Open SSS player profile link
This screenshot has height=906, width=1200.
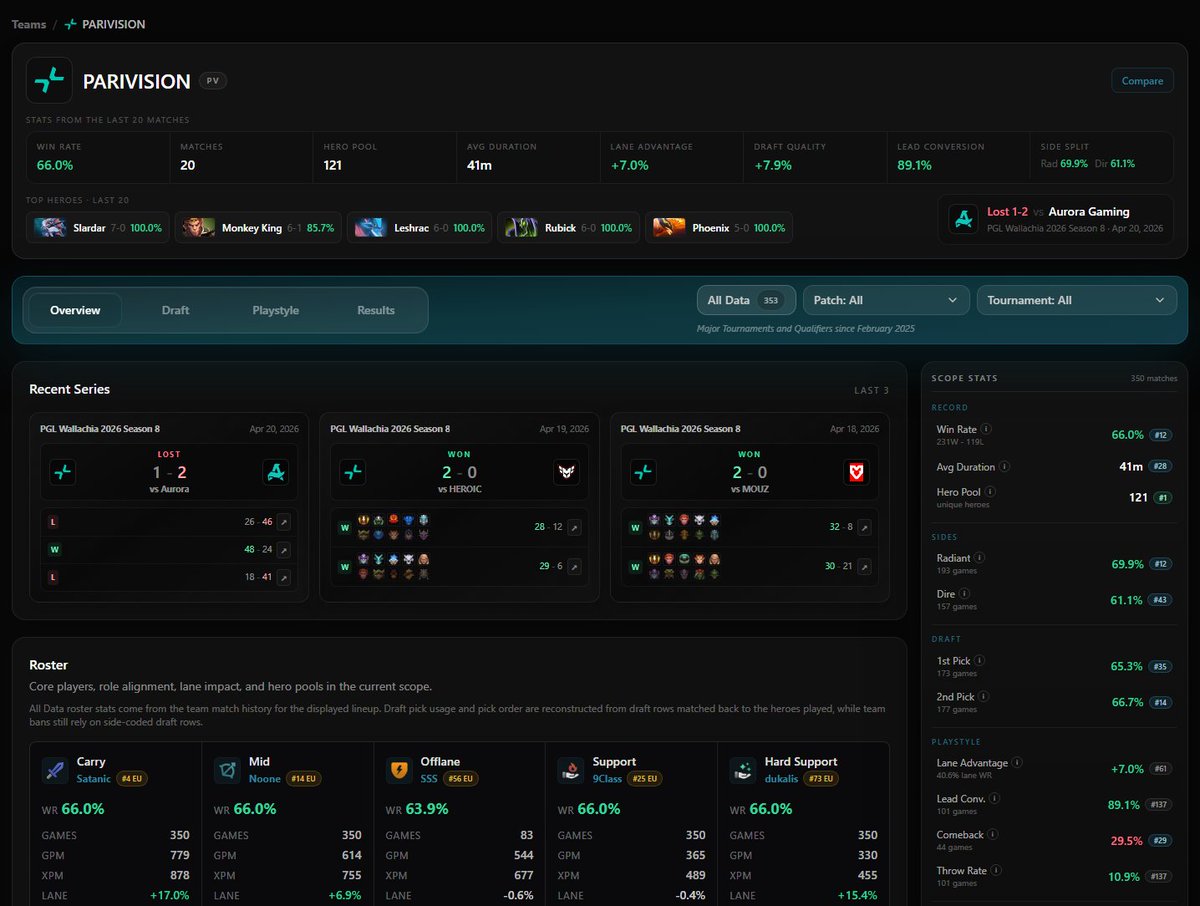tap(429, 778)
